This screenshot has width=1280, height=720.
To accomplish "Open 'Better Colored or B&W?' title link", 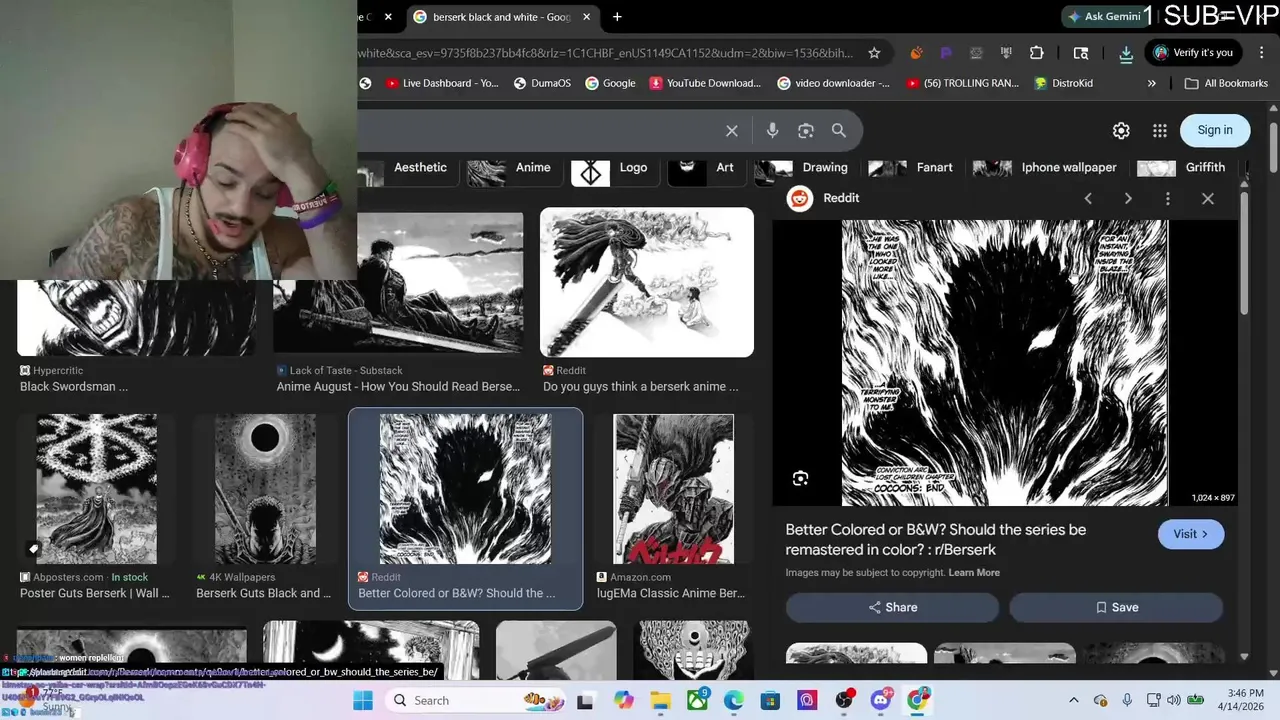I will 936,540.
